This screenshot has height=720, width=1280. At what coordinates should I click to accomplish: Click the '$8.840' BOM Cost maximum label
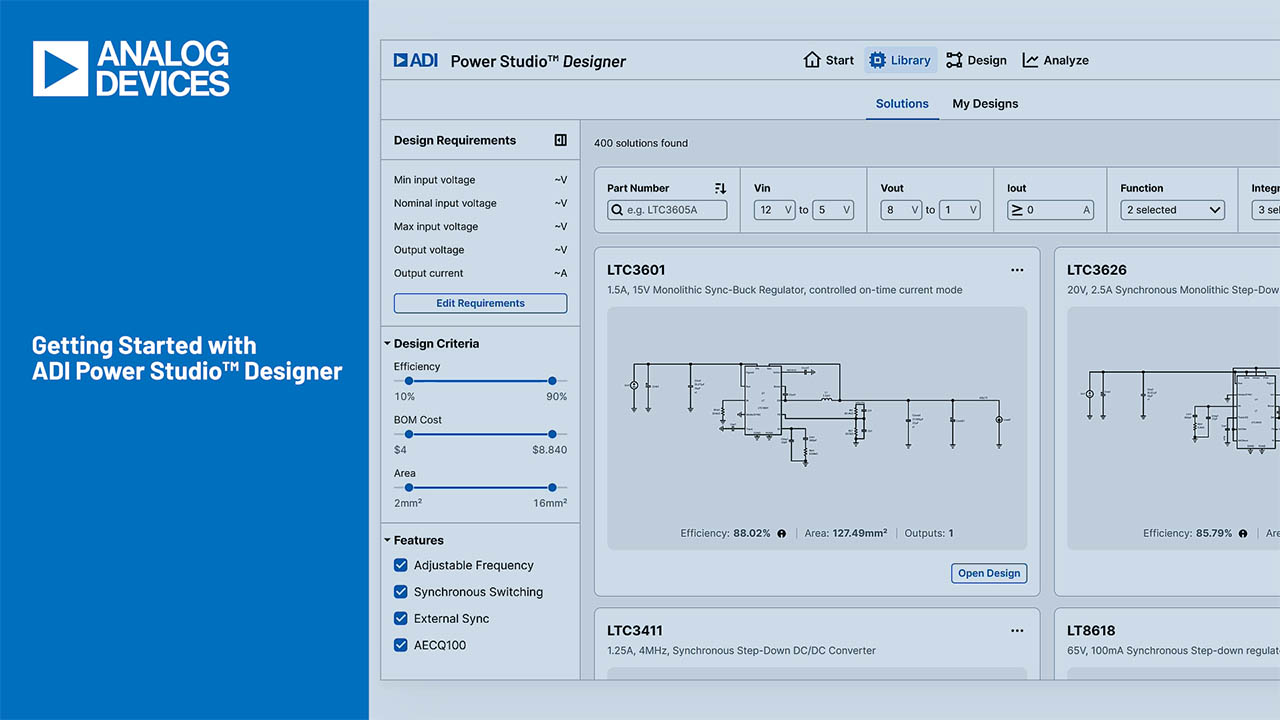[550, 450]
